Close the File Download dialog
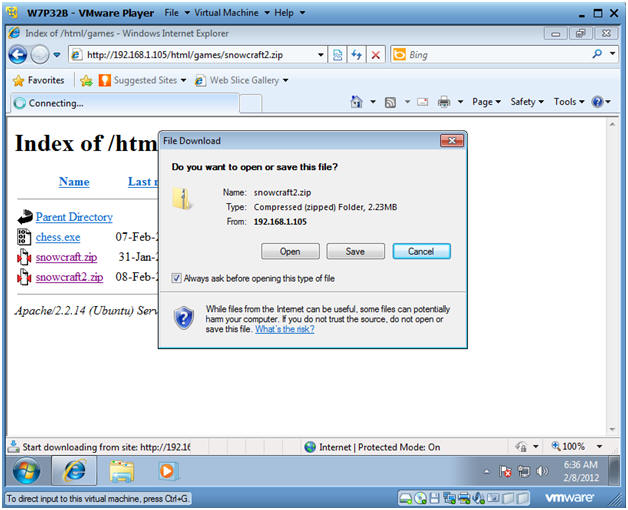 452,141
